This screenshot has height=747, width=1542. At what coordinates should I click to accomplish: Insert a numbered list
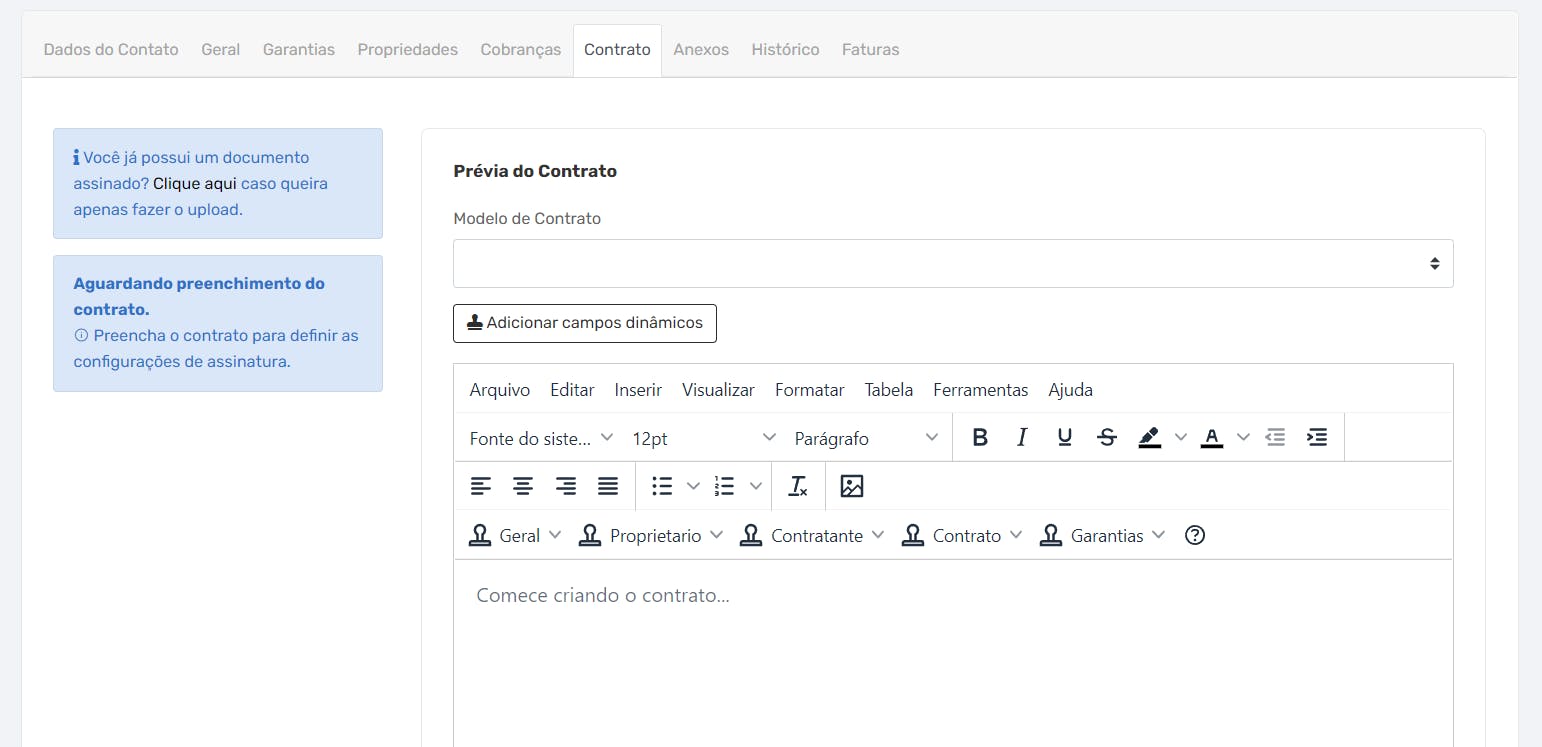coord(725,486)
